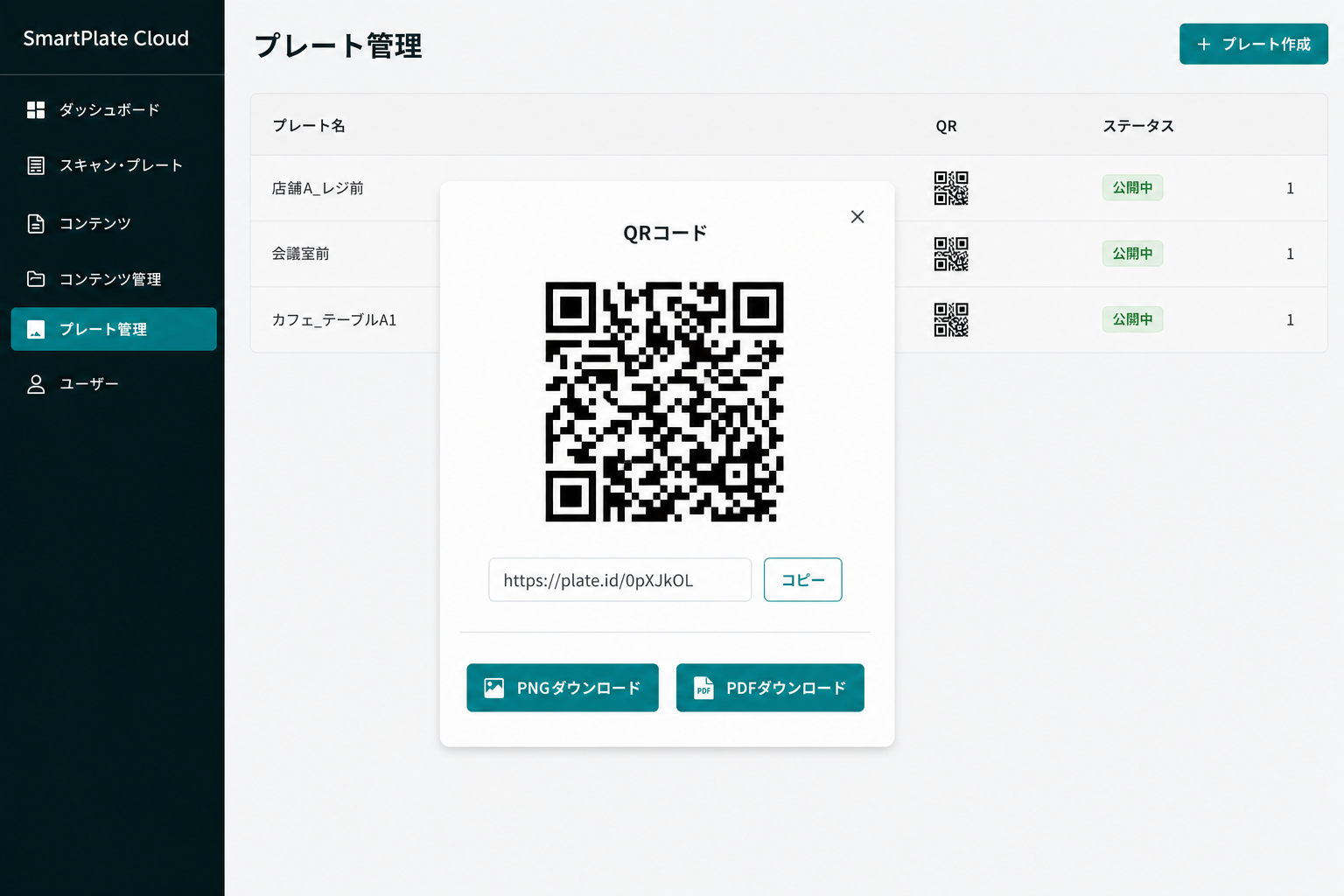
Task: Click the コンテンツ管理 folder icon
Action: pyautogui.click(x=36, y=279)
